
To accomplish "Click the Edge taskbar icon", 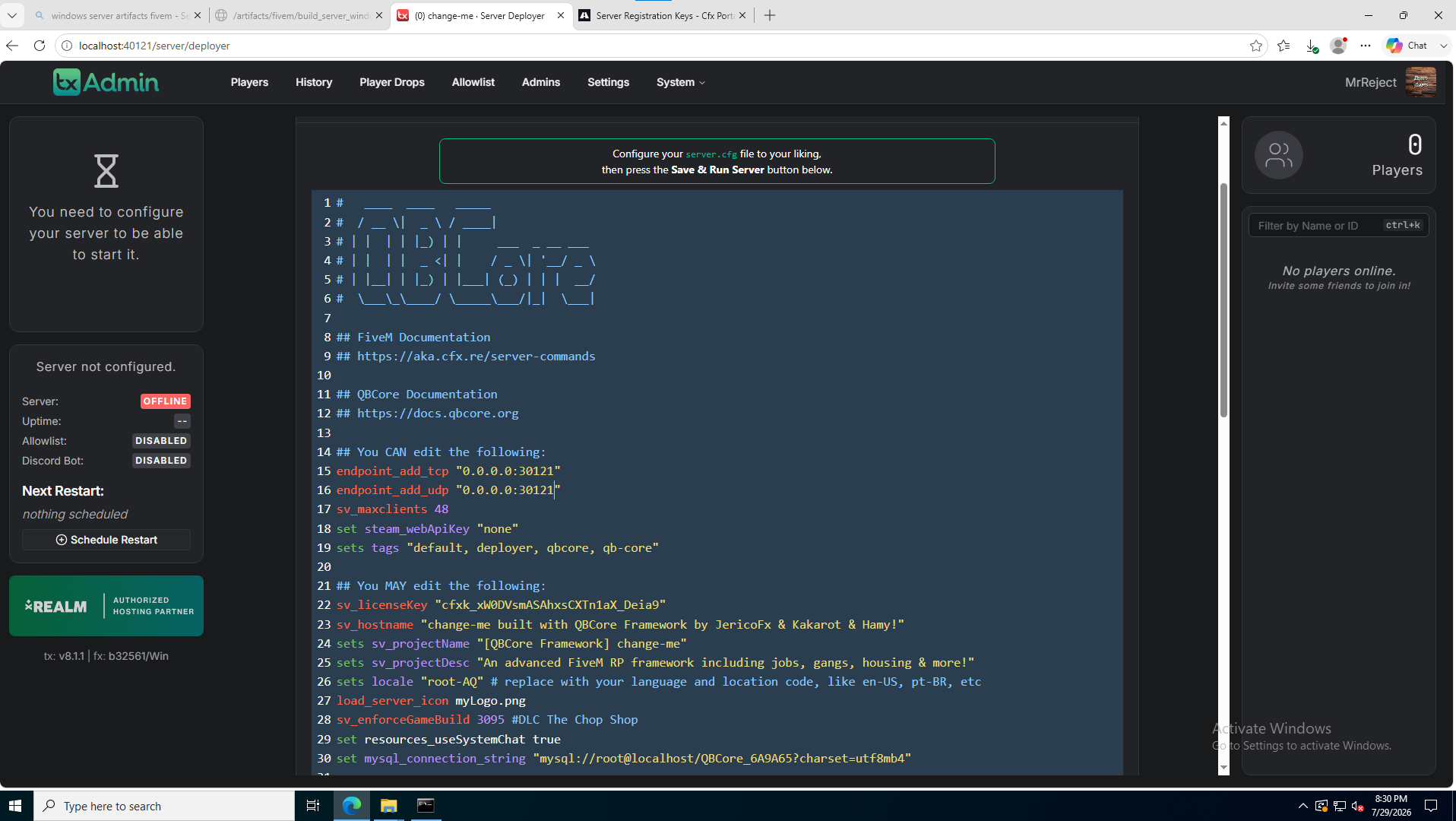I will coord(352,806).
